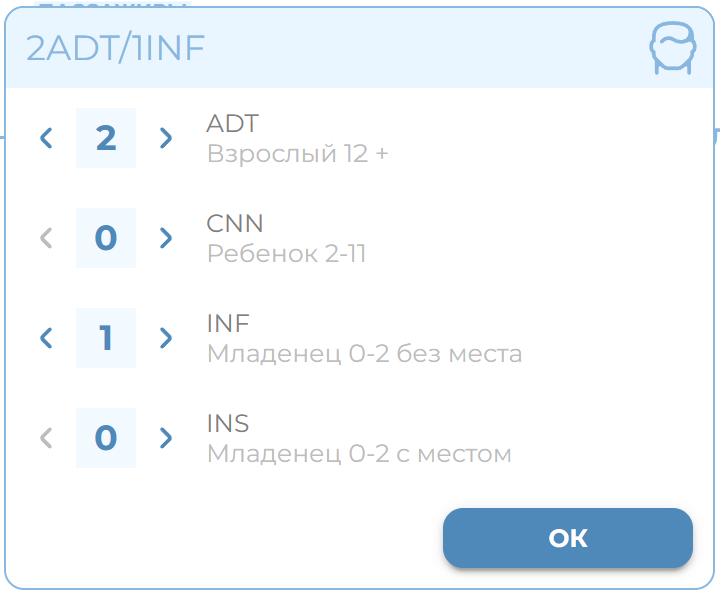The image size is (720, 594).
Task: Increase the INF infant passenger count
Action: pyautogui.click(x=166, y=338)
